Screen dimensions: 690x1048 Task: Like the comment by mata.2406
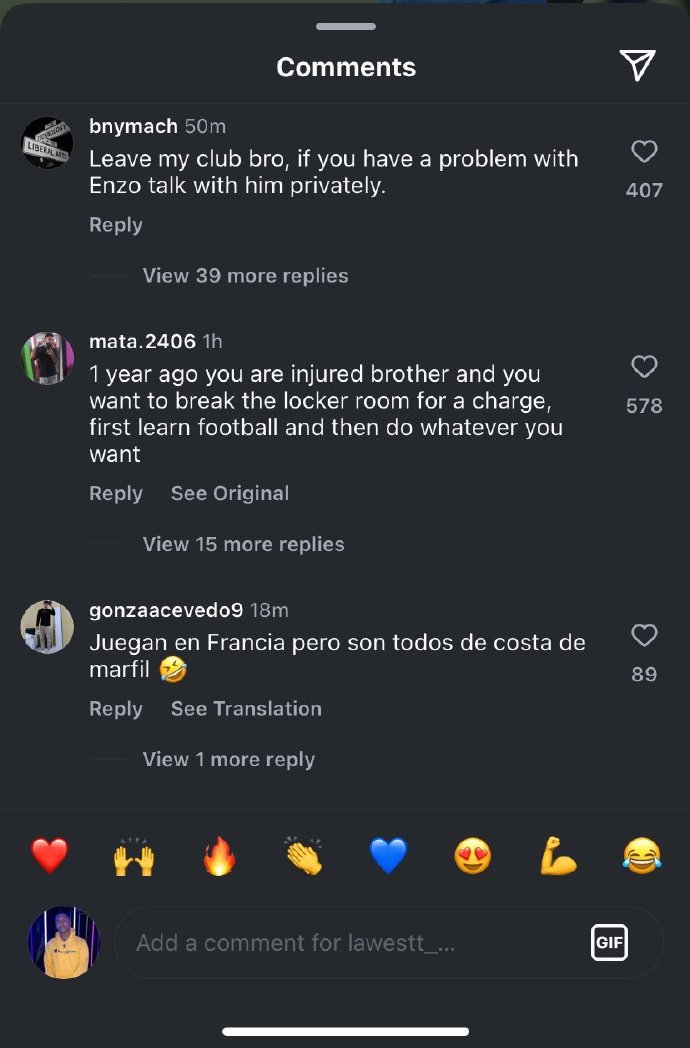644,367
